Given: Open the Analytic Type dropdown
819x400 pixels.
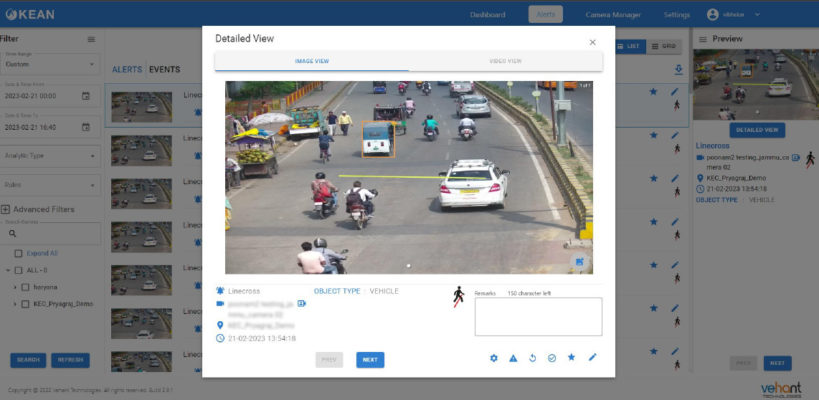Looking at the screenshot, I should (x=50, y=156).
